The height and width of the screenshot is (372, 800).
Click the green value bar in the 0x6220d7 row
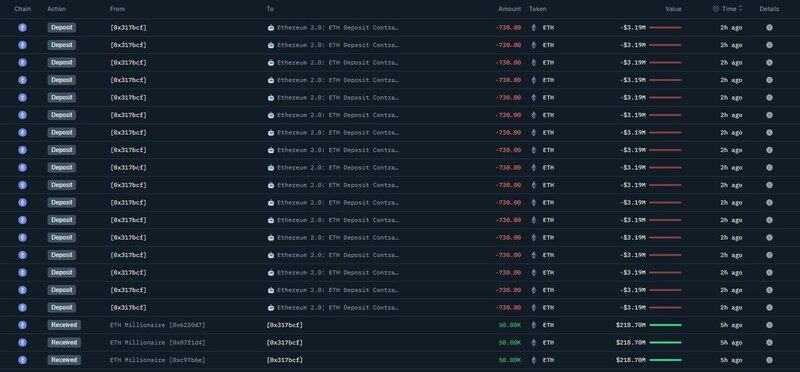665,325
